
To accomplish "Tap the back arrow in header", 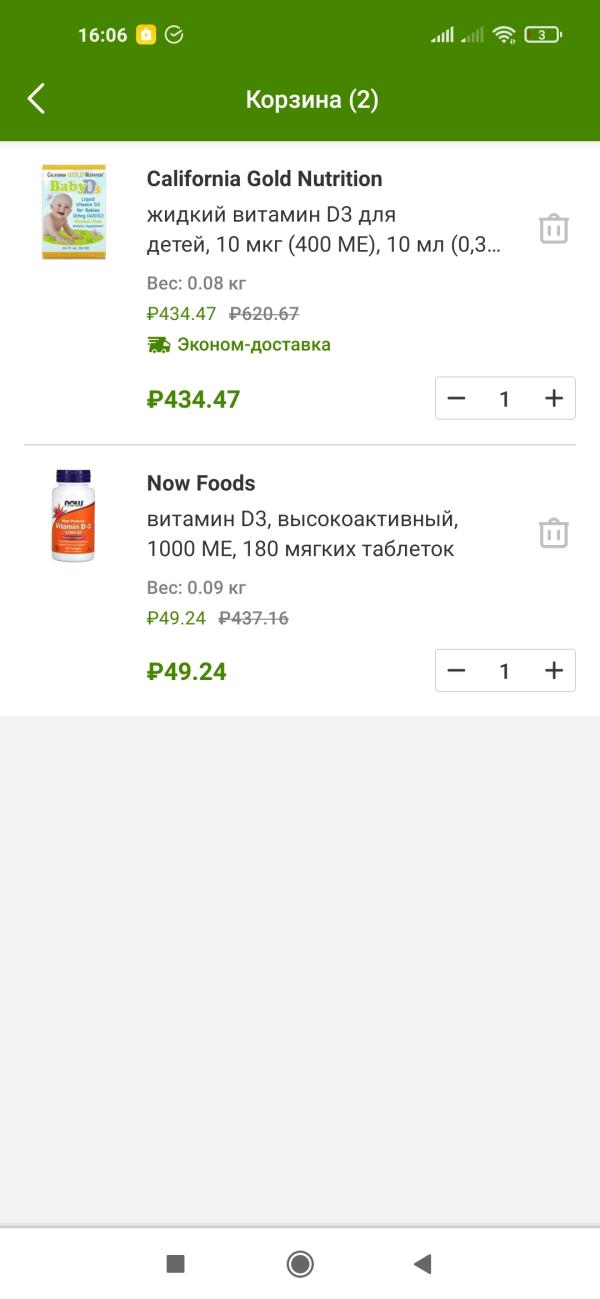I will click(x=37, y=99).
